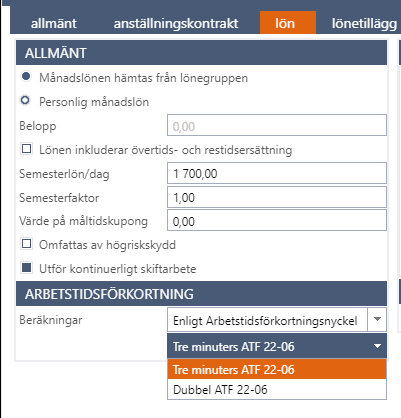
Task: Open the lönetillägg tab
Action: (364, 23)
